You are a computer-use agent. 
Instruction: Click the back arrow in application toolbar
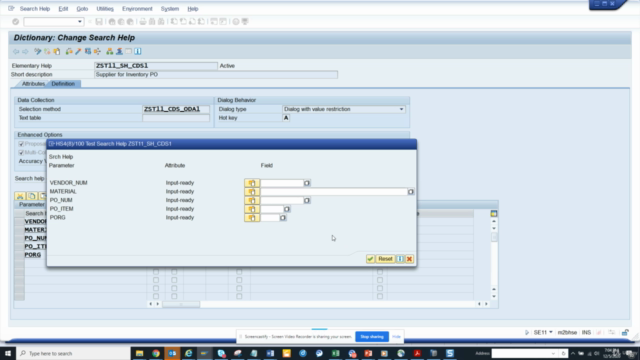pyautogui.click(x=16, y=51)
